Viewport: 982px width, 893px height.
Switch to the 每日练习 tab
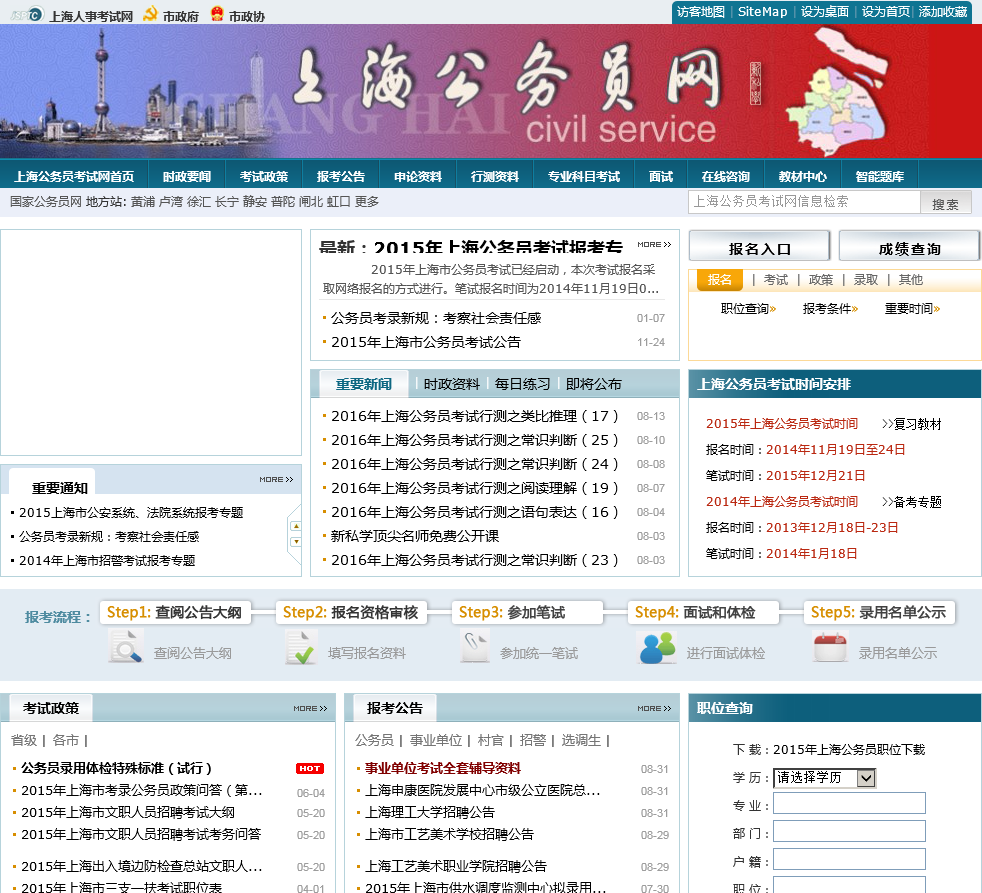point(522,384)
